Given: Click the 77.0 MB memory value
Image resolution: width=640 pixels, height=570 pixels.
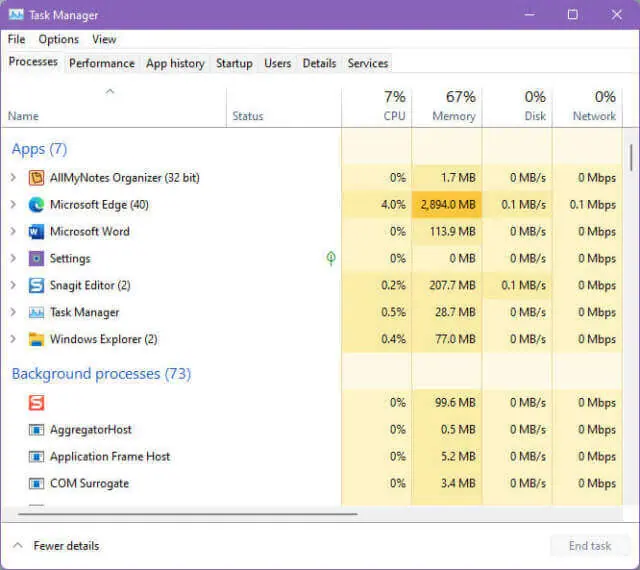Looking at the screenshot, I should click(x=456, y=339).
